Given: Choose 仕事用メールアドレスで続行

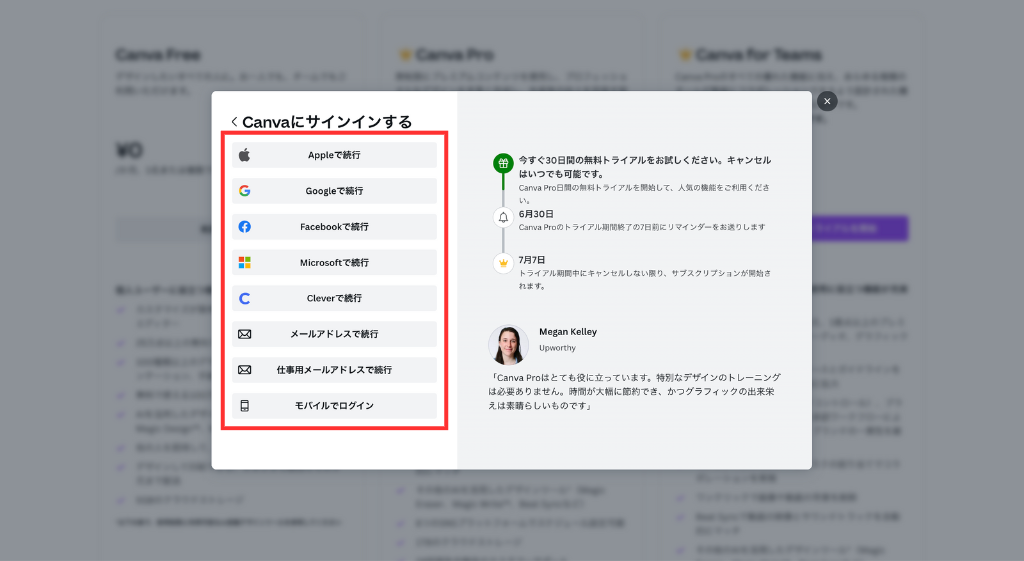Looking at the screenshot, I should click(334, 370).
